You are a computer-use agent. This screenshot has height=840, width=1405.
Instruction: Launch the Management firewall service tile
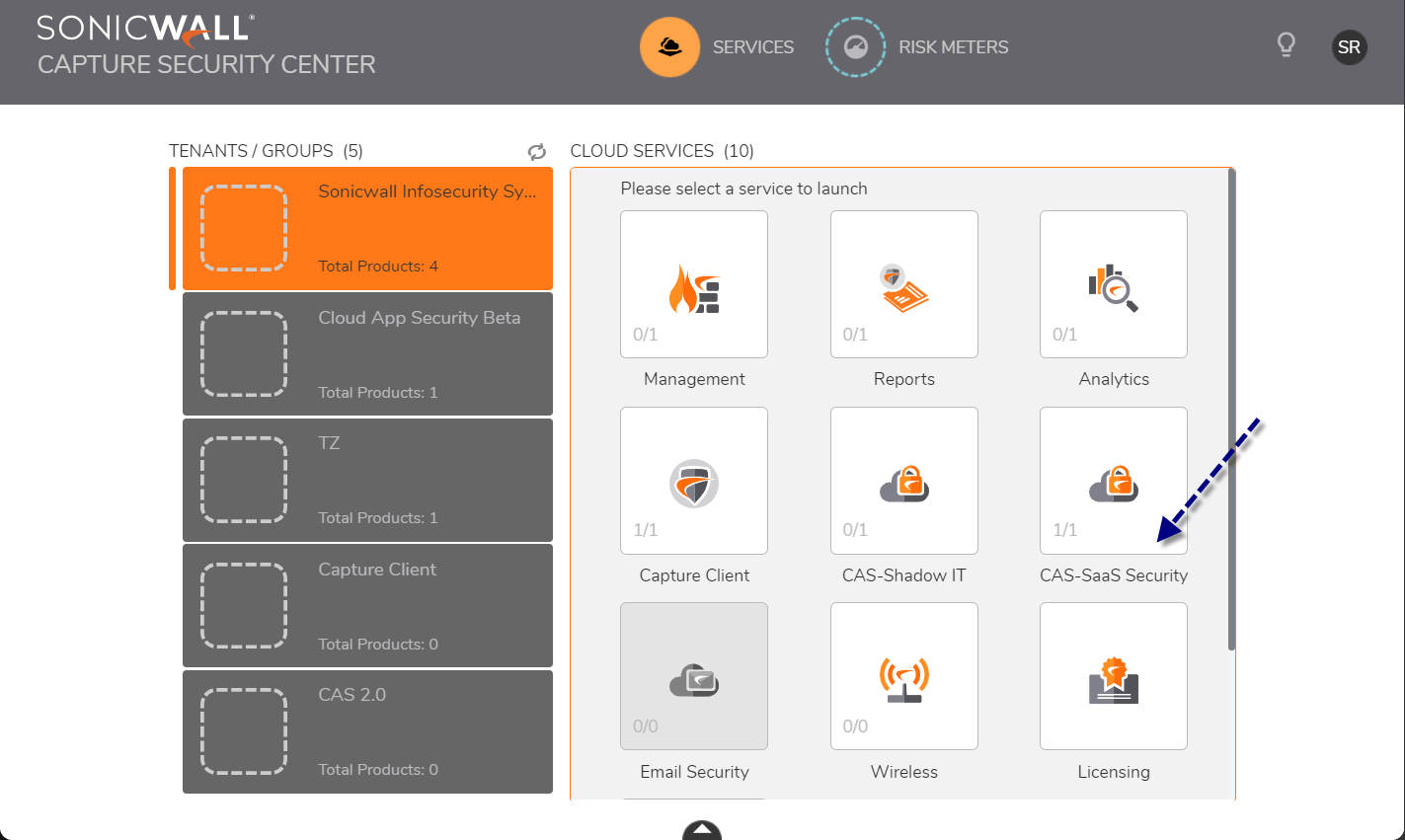click(x=693, y=284)
